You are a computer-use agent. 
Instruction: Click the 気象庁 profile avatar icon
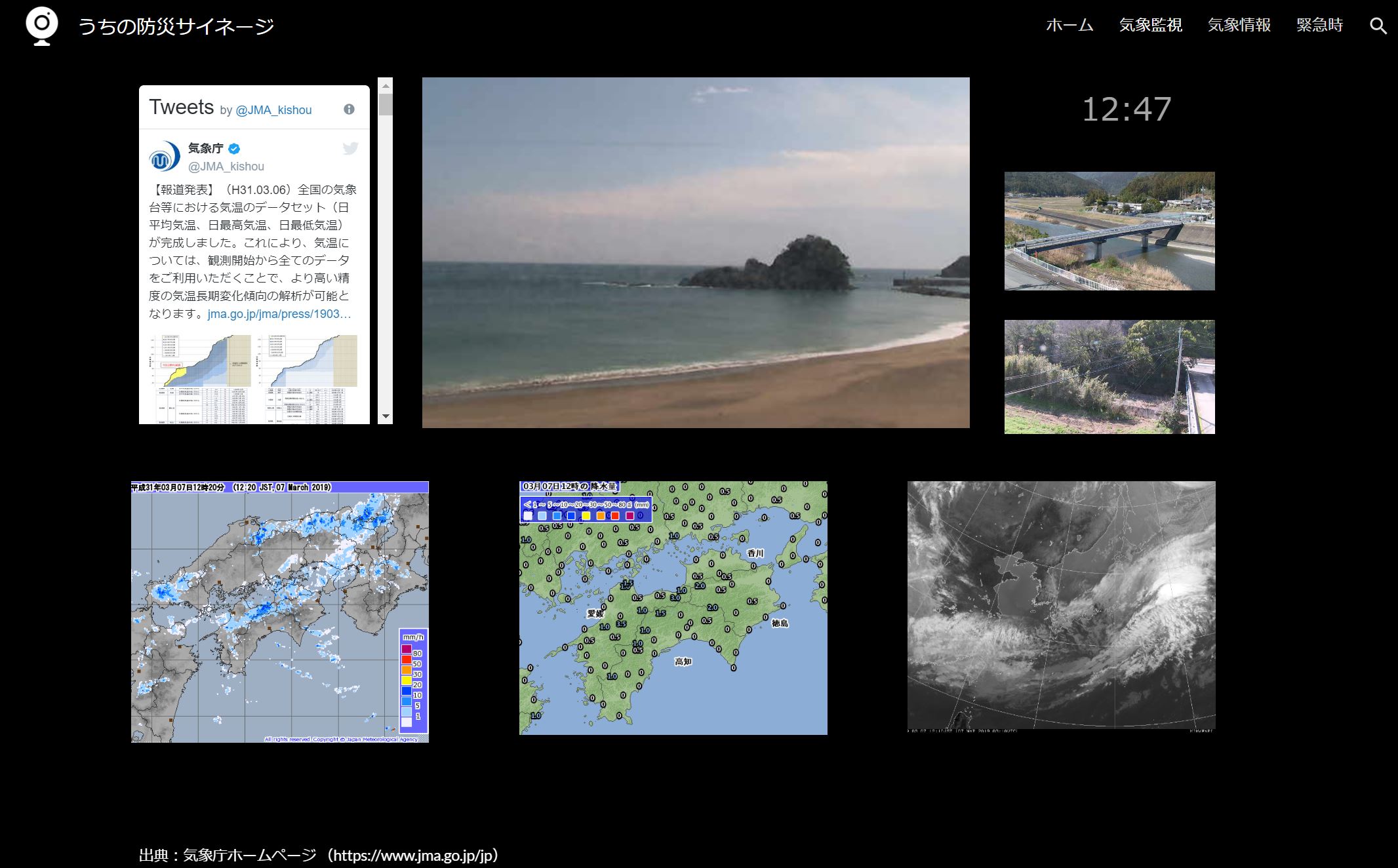click(163, 157)
